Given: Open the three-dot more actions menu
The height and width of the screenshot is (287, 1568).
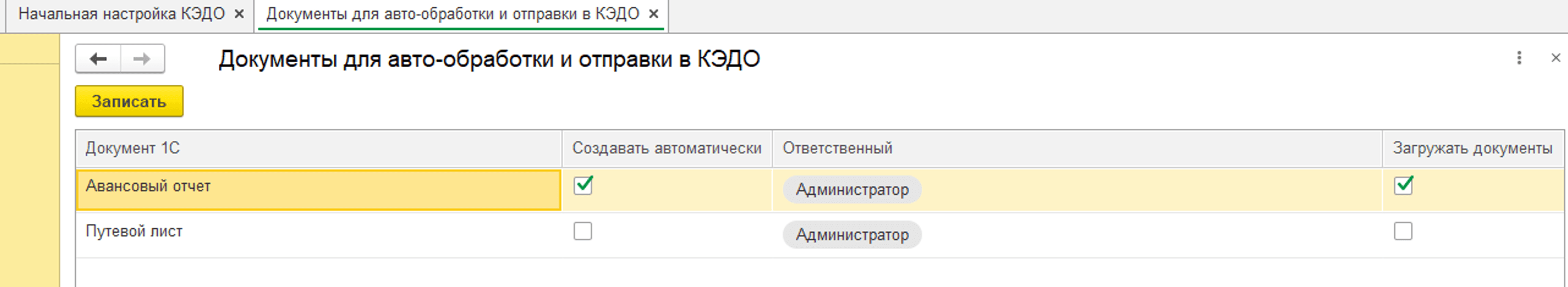Looking at the screenshot, I should pyautogui.click(x=1519, y=58).
